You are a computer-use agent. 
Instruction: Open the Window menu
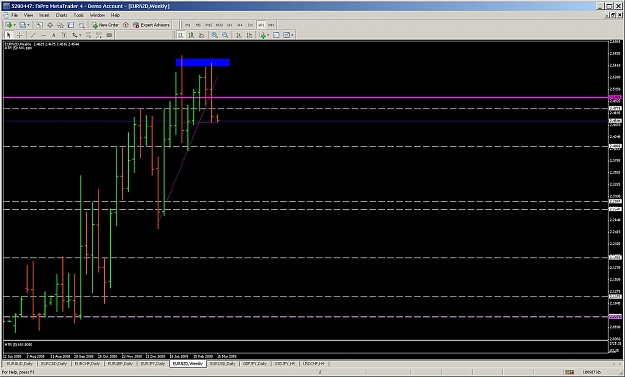pyautogui.click(x=97, y=15)
